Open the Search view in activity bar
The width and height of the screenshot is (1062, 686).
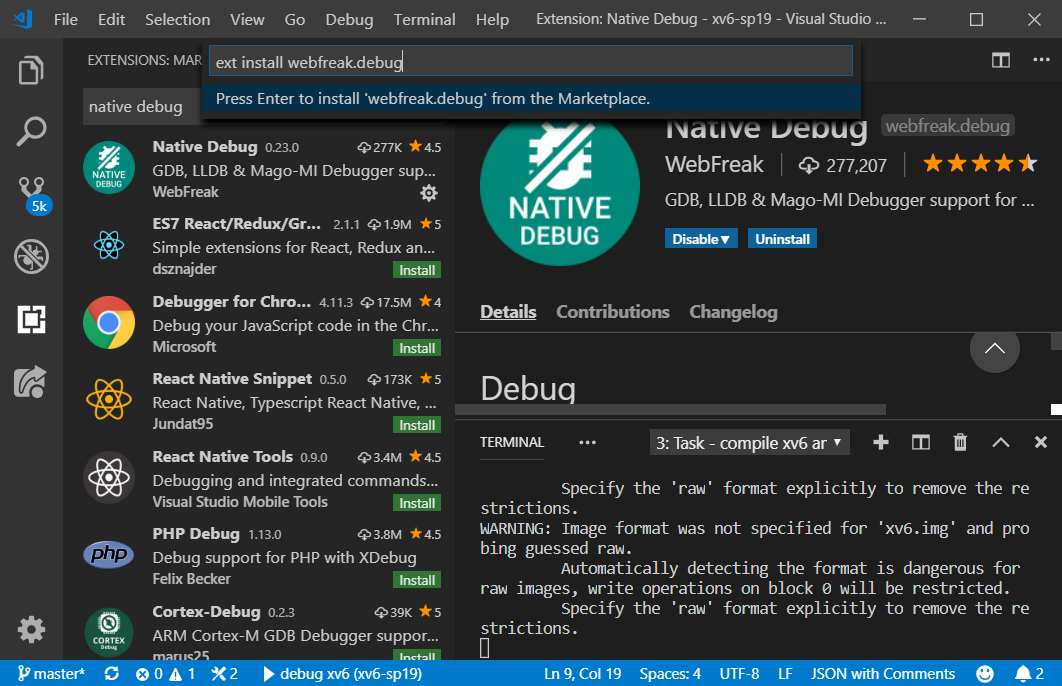[x=31, y=131]
